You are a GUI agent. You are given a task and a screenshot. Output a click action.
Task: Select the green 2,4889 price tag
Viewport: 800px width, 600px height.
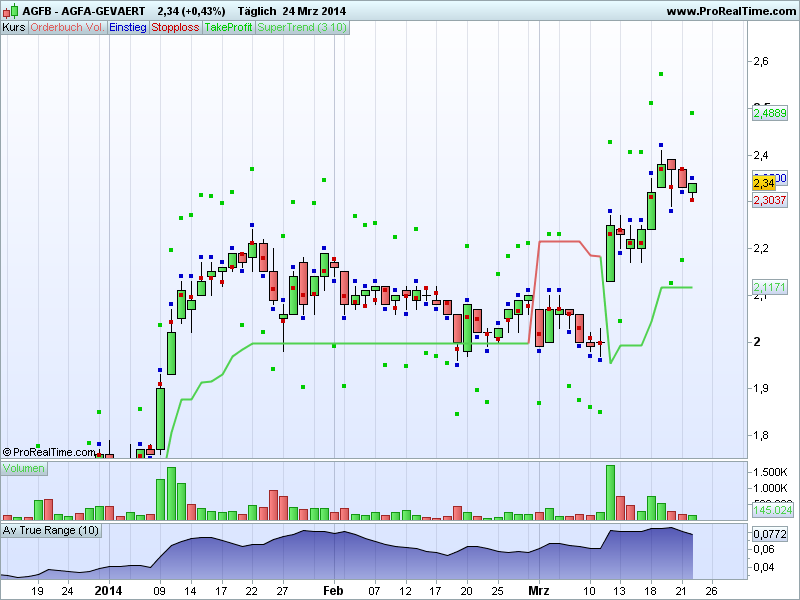coord(770,113)
